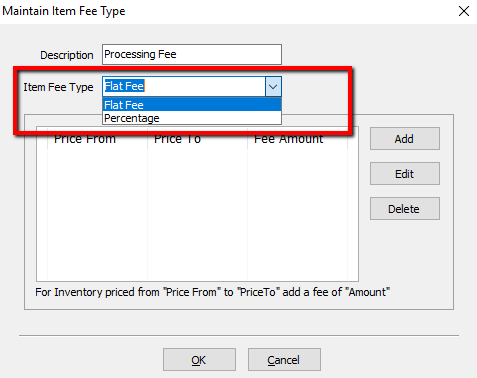This screenshot has height=378, width=477.
Task: Choose Percentage from the dropdown list
Action: pyautogui.click(x=192, y=118)
